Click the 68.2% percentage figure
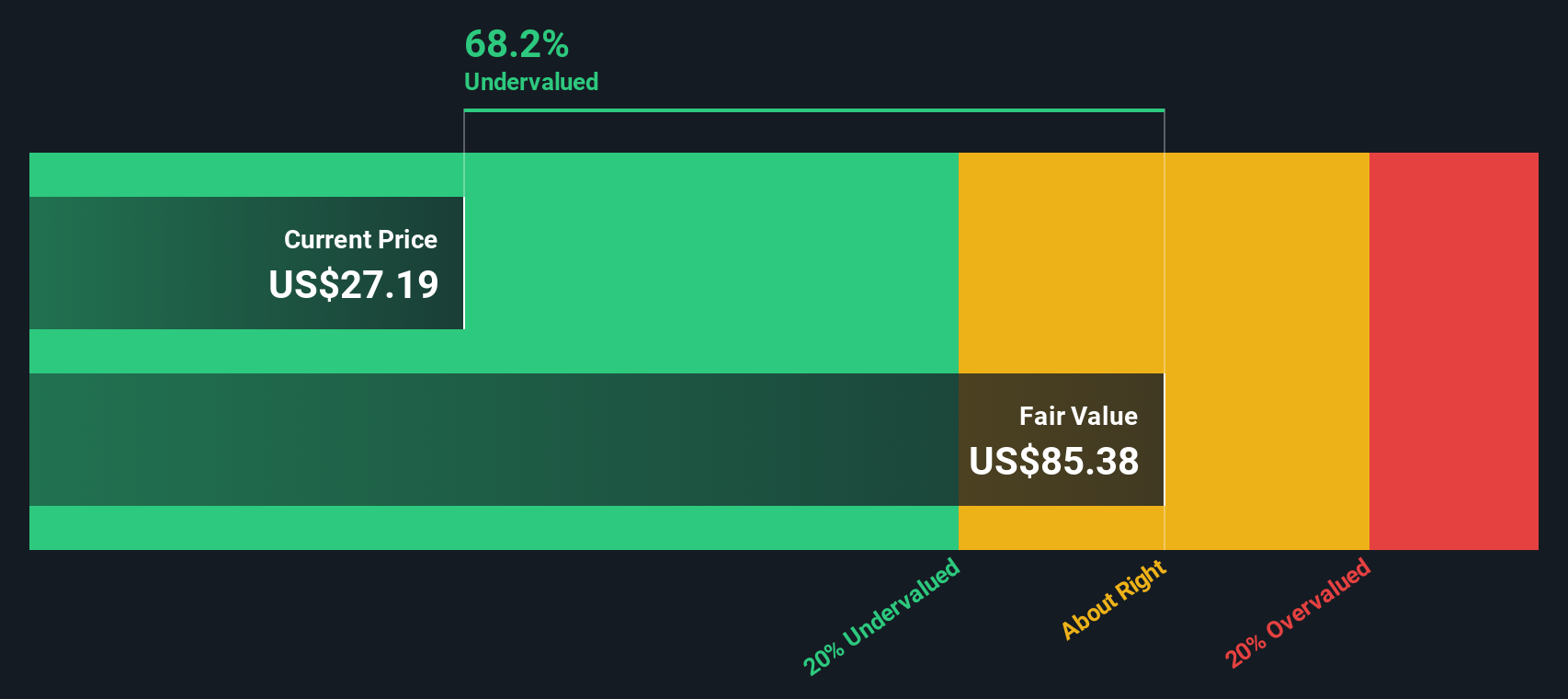 [x=517, y=44]
